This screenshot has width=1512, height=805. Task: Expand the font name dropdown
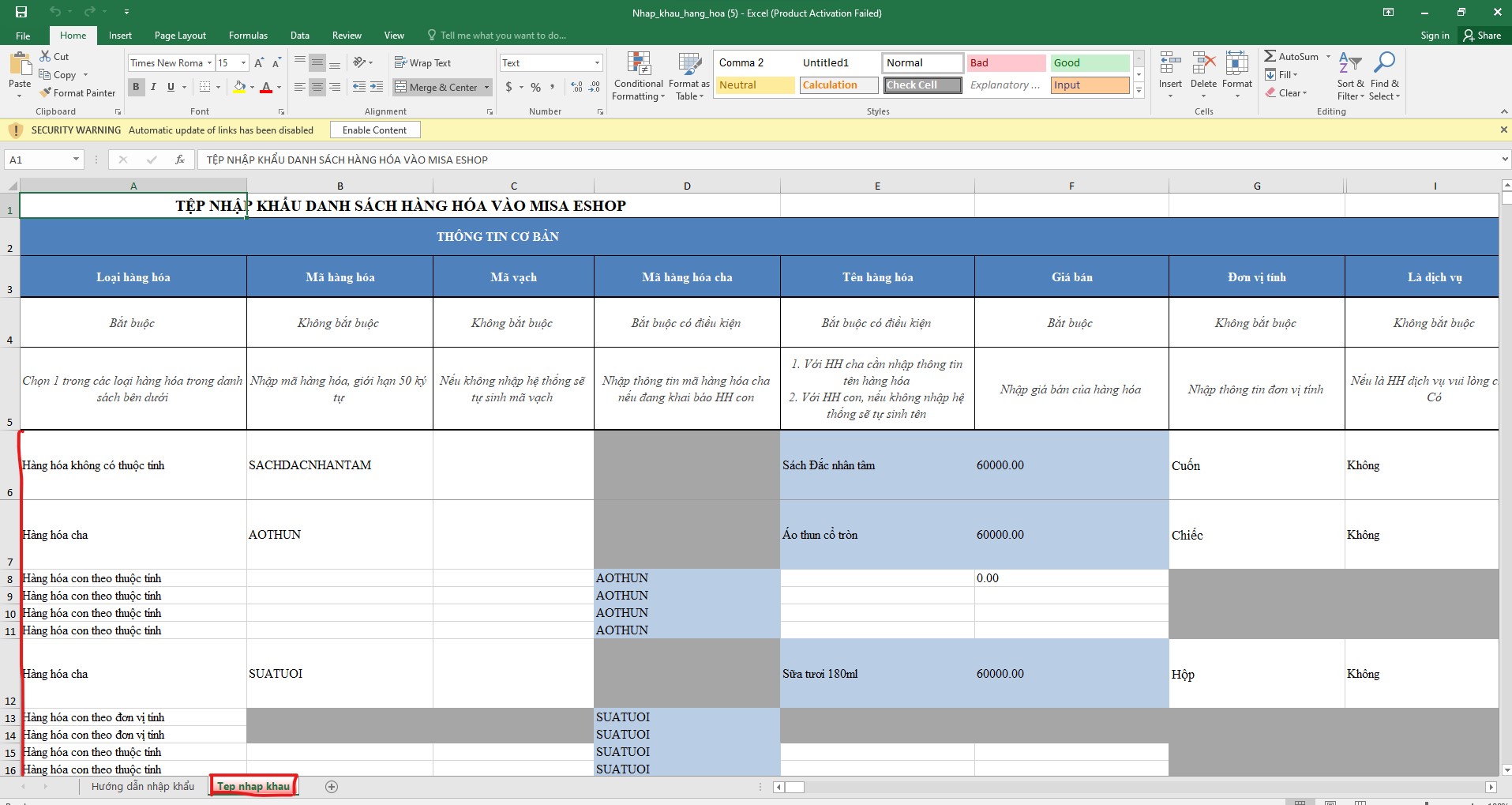pyautogui.click(x=209, y=63)
